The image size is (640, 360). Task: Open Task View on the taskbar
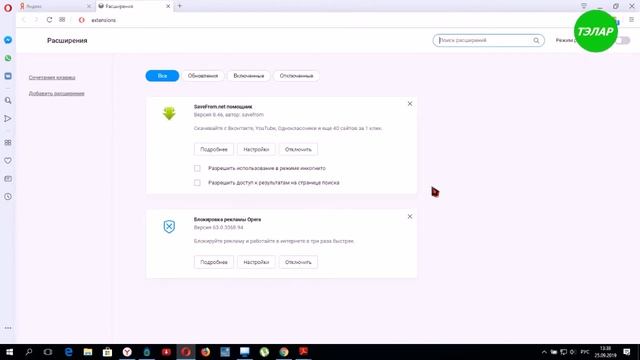pyautogui.click(x=48, y=352)
